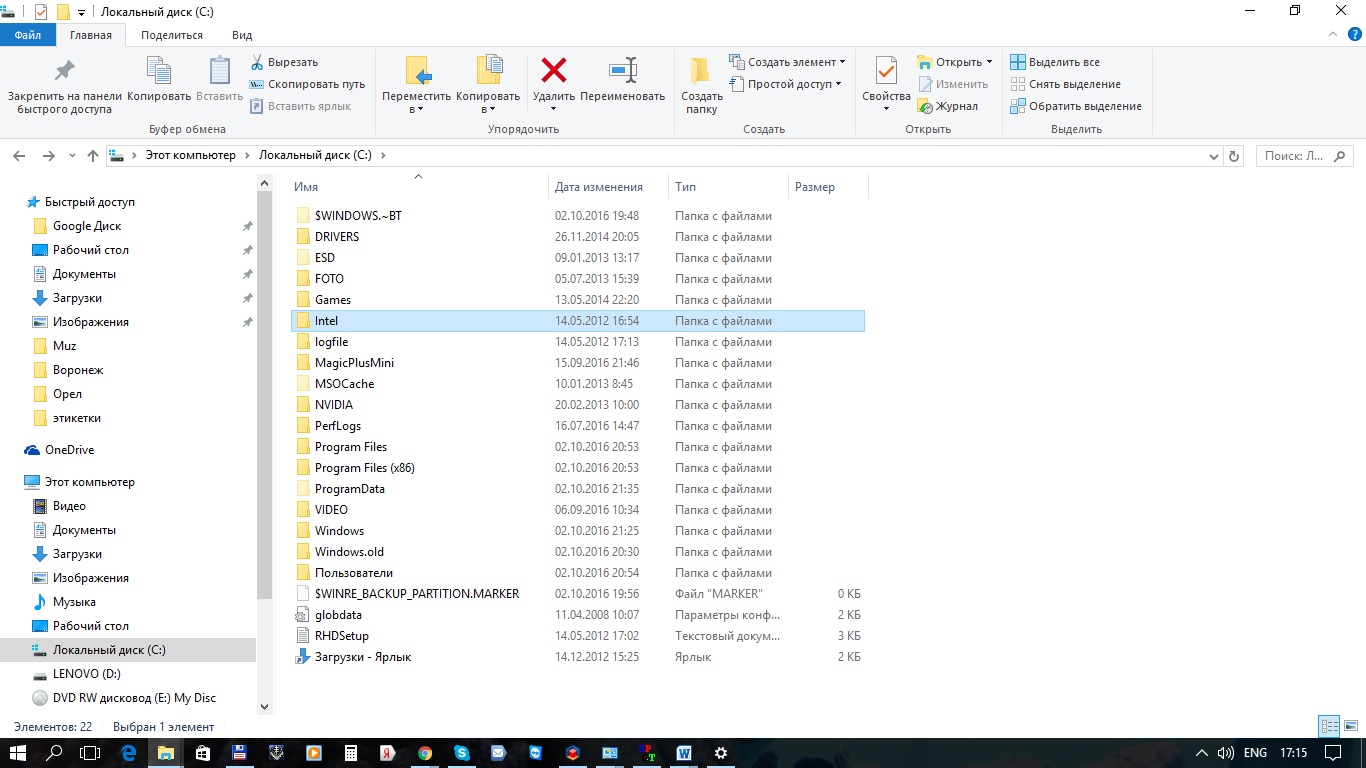Open Properties (Свойства) from the ribbon
The image size is (1366, 768).
coord(886,71)
